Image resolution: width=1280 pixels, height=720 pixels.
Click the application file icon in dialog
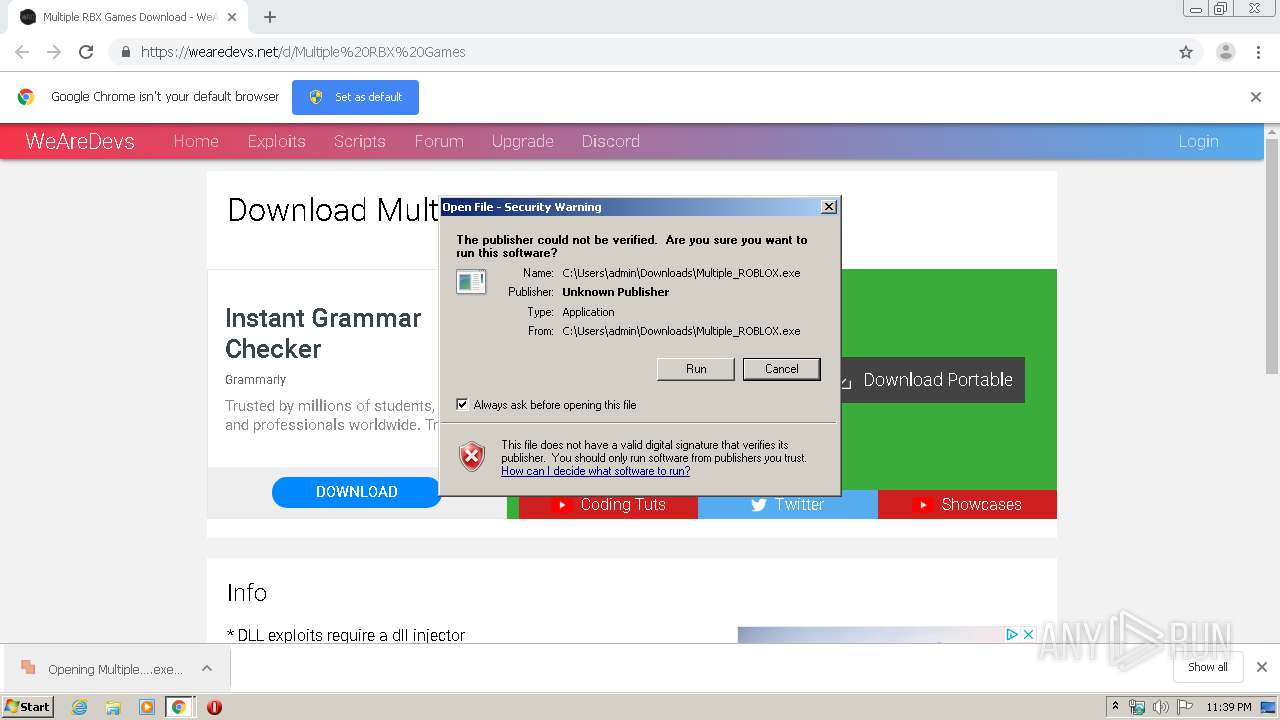pos(471,282)
